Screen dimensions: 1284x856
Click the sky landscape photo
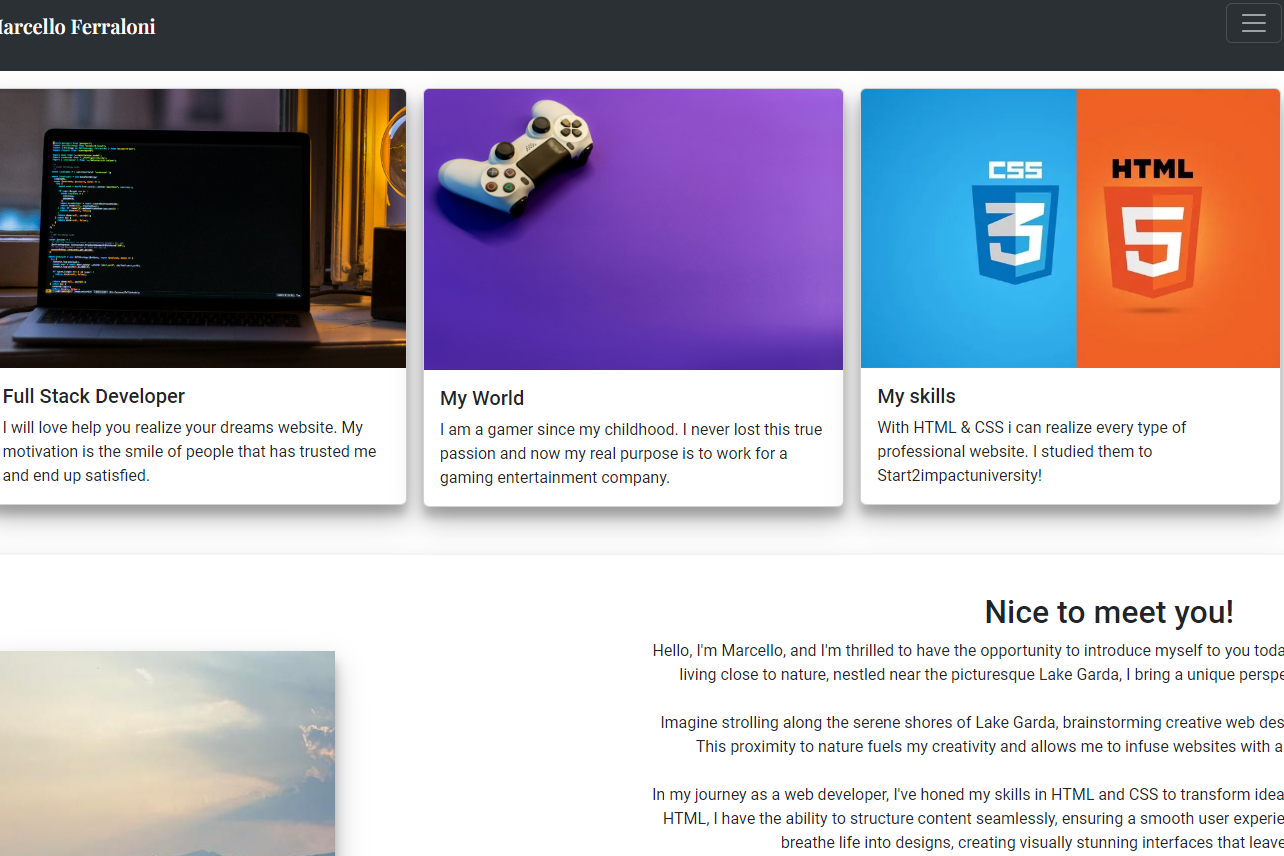tap(167, 753)
